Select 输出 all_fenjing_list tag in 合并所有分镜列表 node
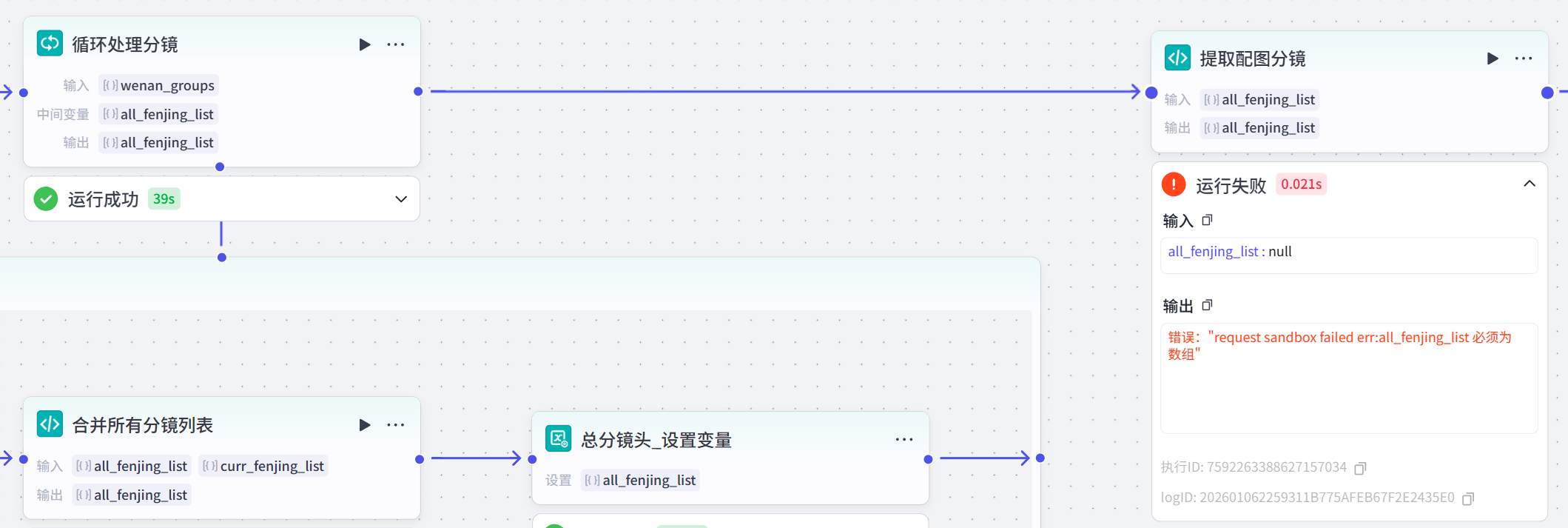This screenshot has width=1568, height=528. pos(132,495)
